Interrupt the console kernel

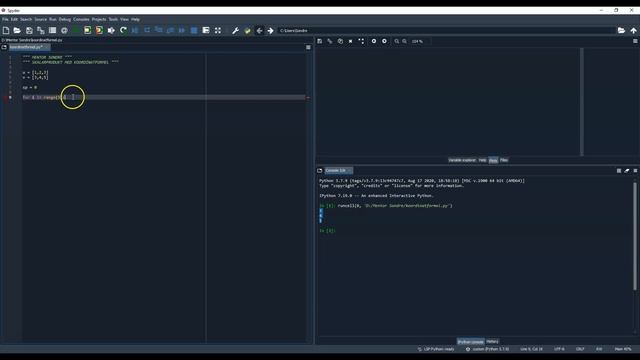pyautogui.click(x=619, y=171)
